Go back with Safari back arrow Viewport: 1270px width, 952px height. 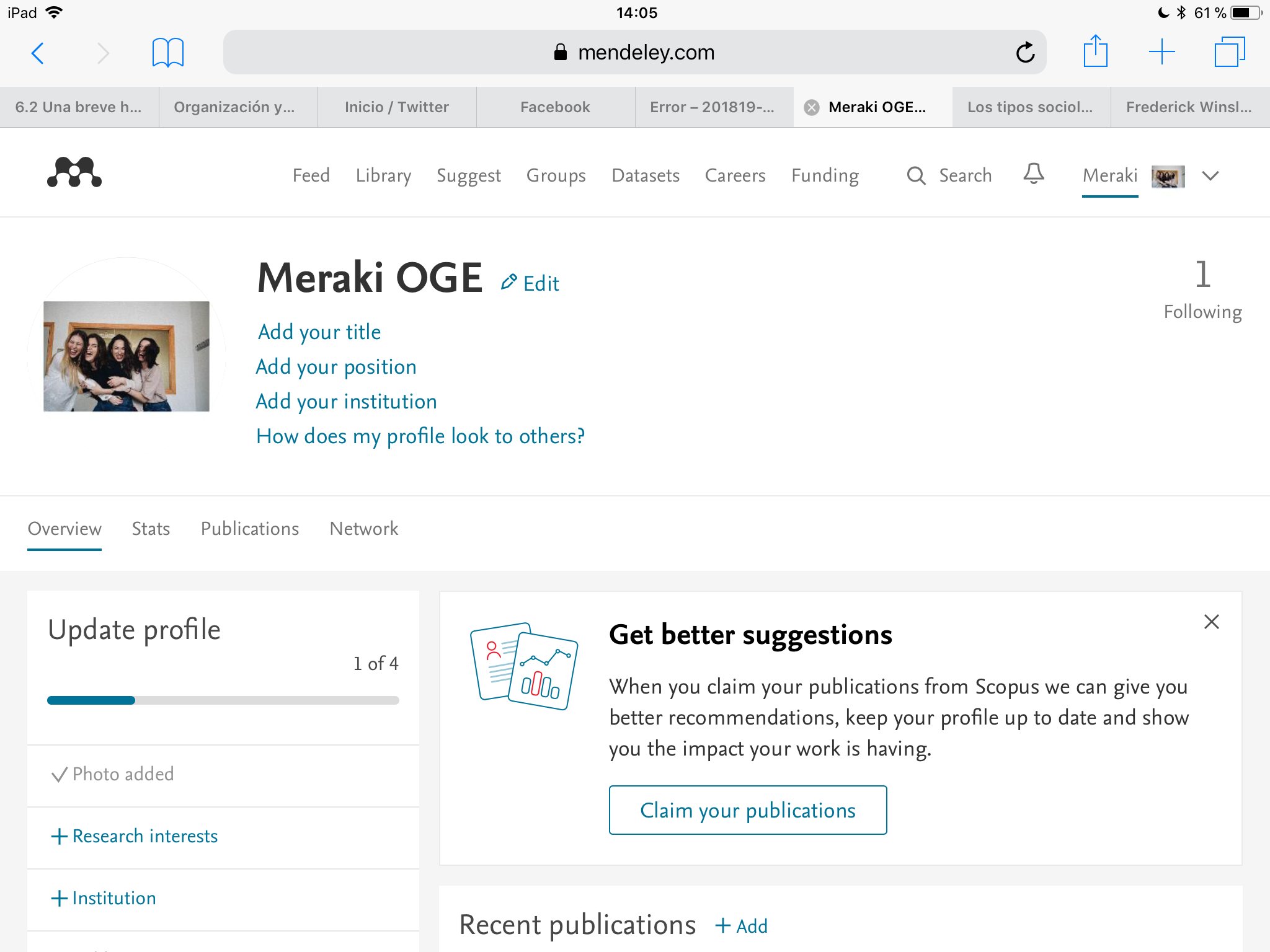(x=38, y=53)
